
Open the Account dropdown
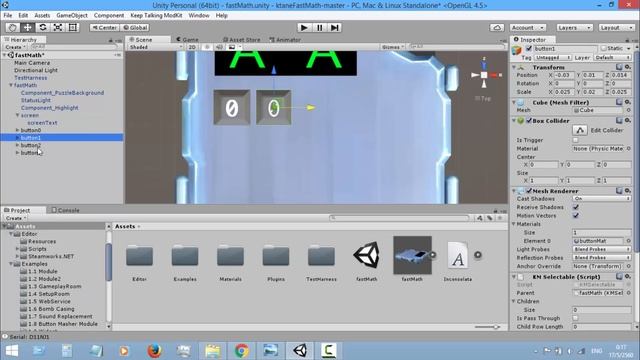tap(528, 27)
